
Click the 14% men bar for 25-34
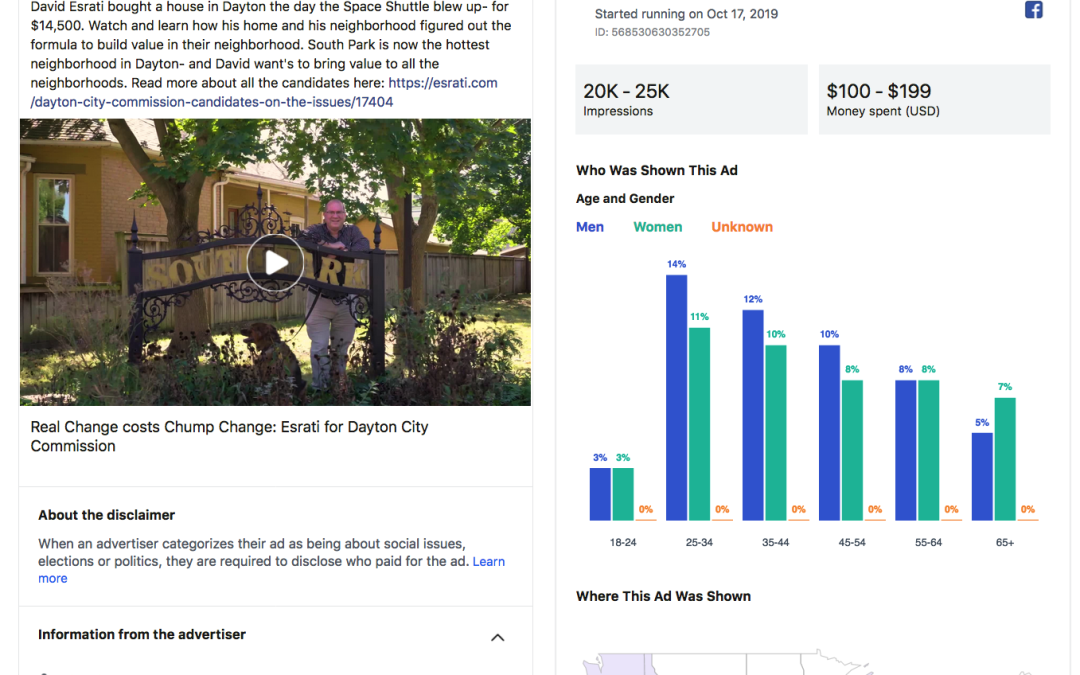[x=676, y=397]
